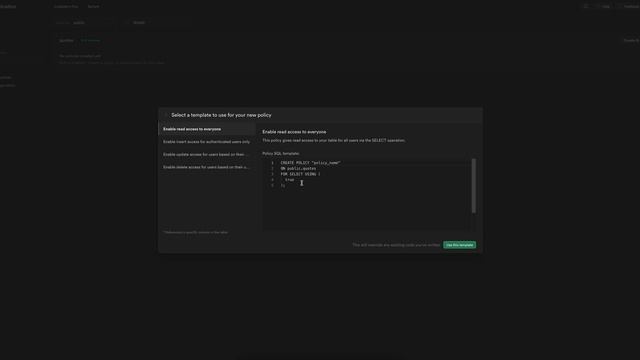Click the 'ON public.quotes' code line
The height and width of the screenshot is (360, 640).
tap(298, 169)
